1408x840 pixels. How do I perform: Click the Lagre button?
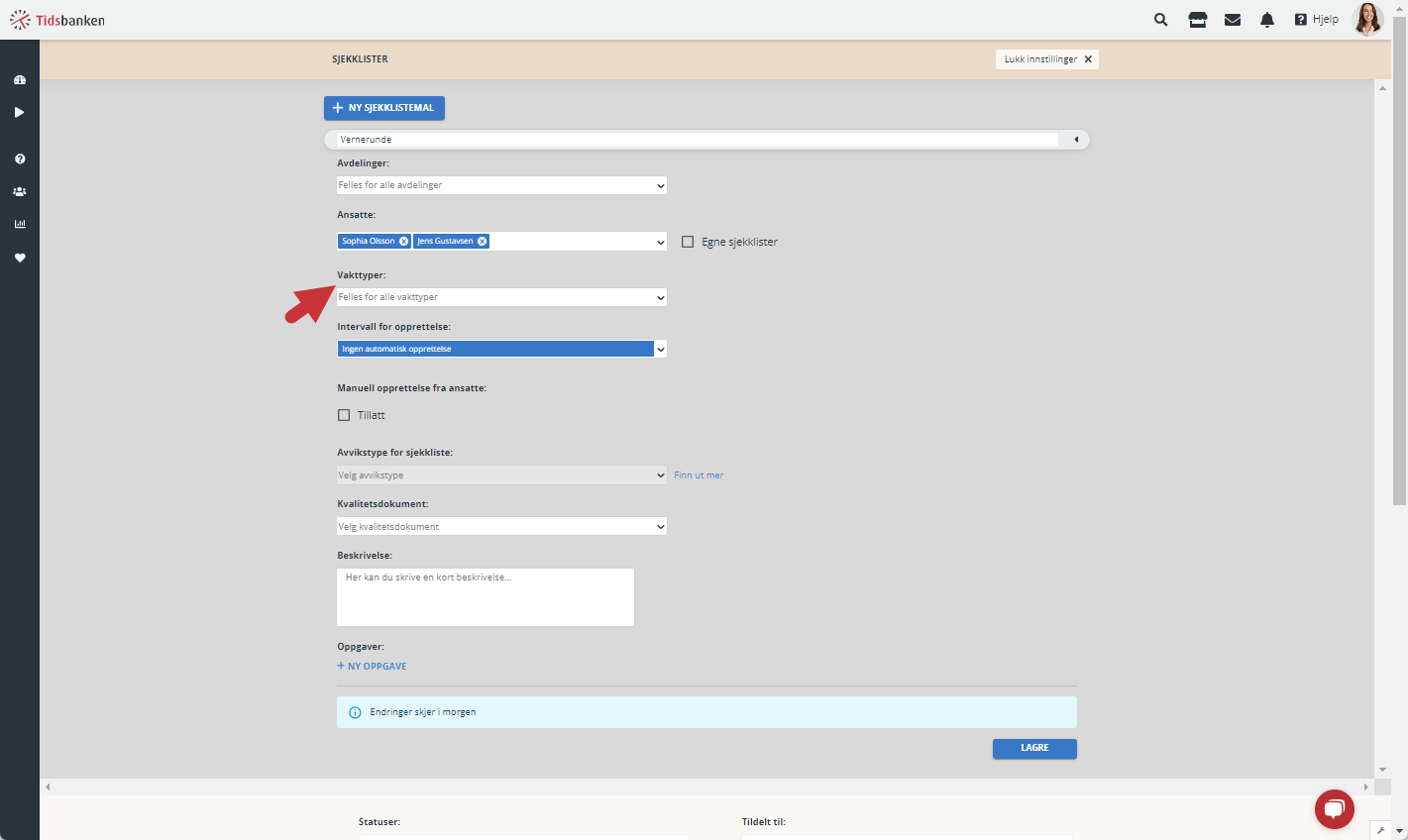[1034, 749]
